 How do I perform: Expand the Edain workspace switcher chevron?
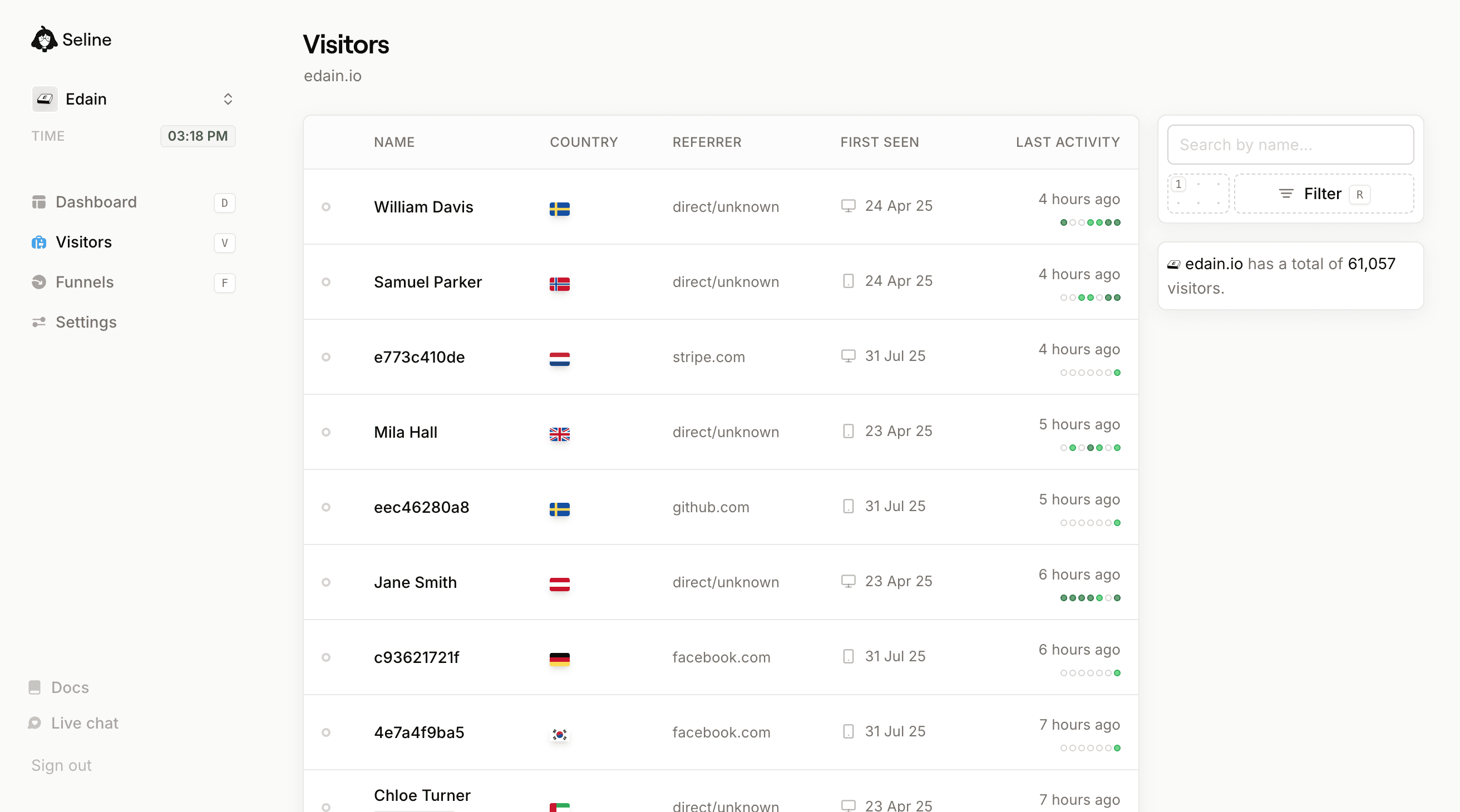point(228,98)
